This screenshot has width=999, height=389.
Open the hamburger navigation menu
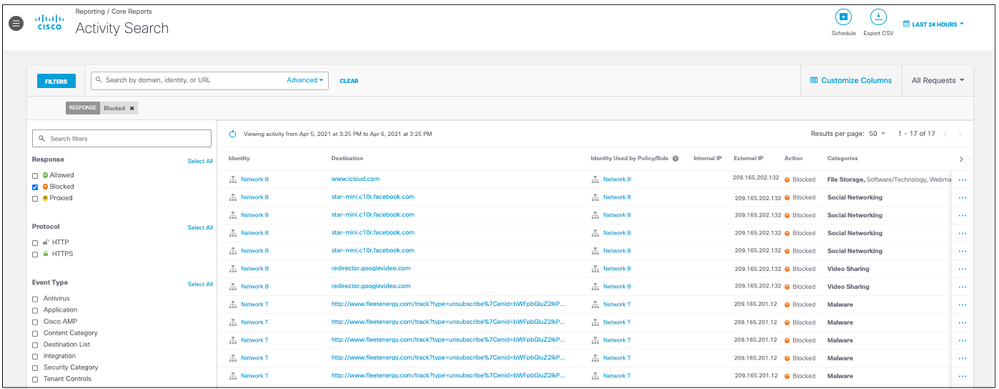click(17, 24)
